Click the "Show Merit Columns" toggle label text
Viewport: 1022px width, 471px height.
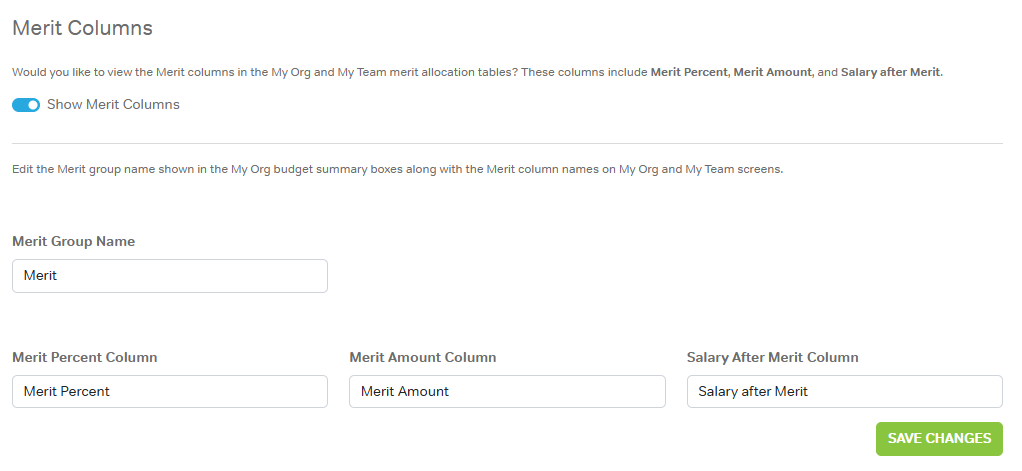click(113, 105)
